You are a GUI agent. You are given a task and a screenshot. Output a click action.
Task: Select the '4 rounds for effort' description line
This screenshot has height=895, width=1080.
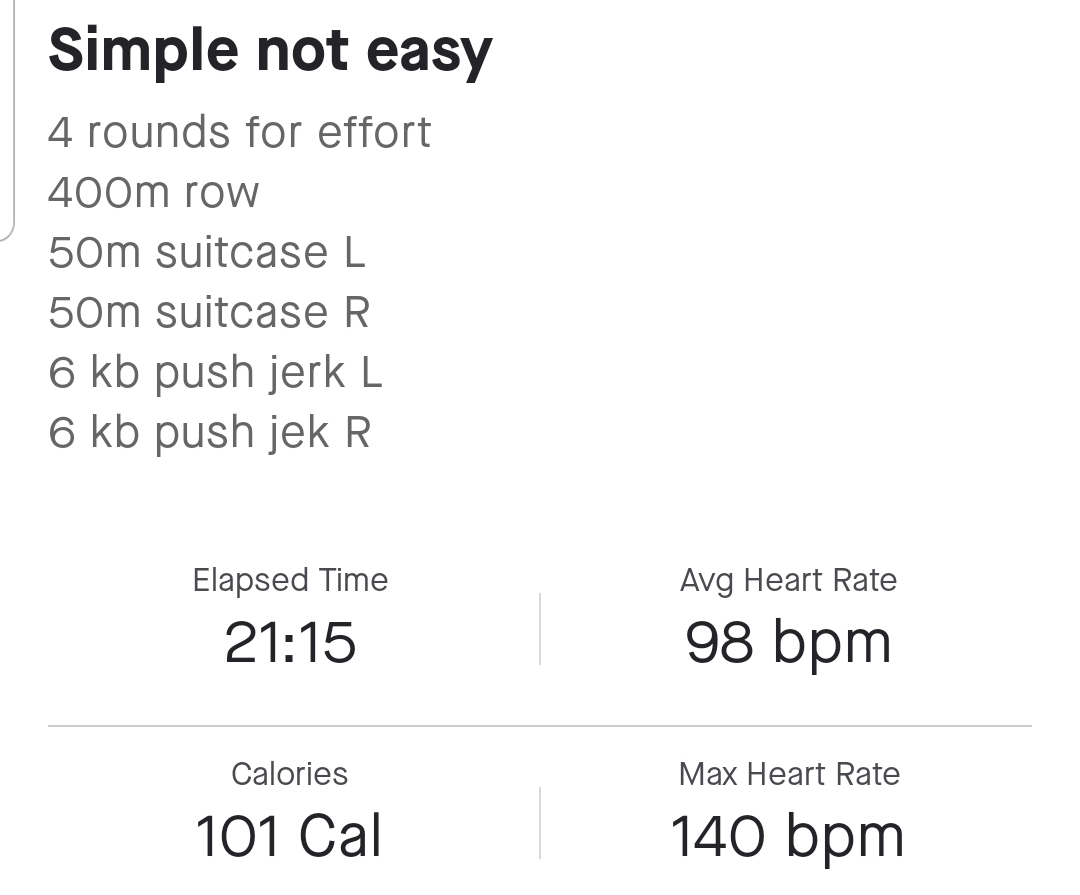coord(240,132)
